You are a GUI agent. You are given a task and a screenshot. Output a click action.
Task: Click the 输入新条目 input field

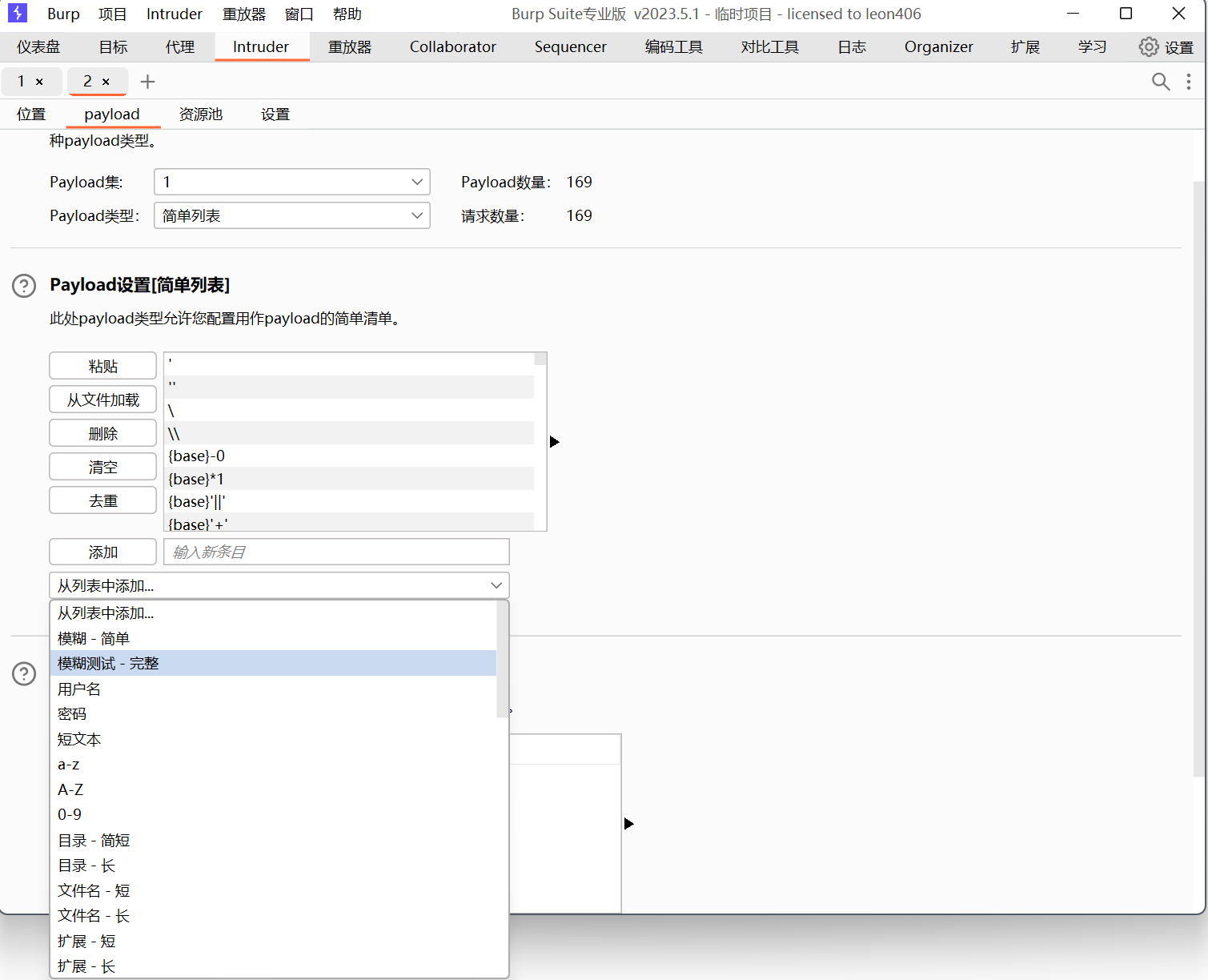pyautogui.click(x=336, y=552)
